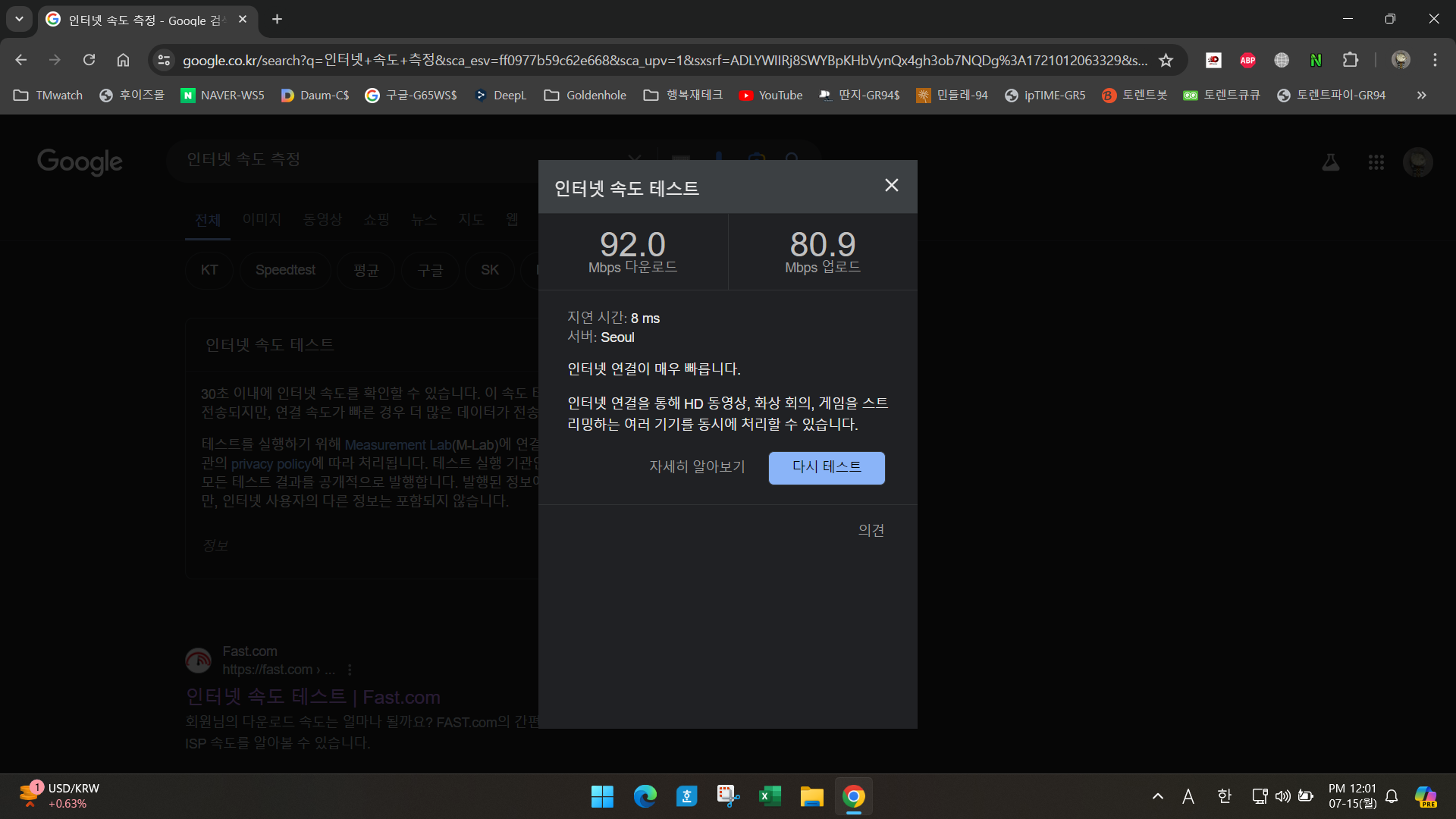Open the green N extension icon
Screen dimensions: 1456x819
coord(1316,60)
